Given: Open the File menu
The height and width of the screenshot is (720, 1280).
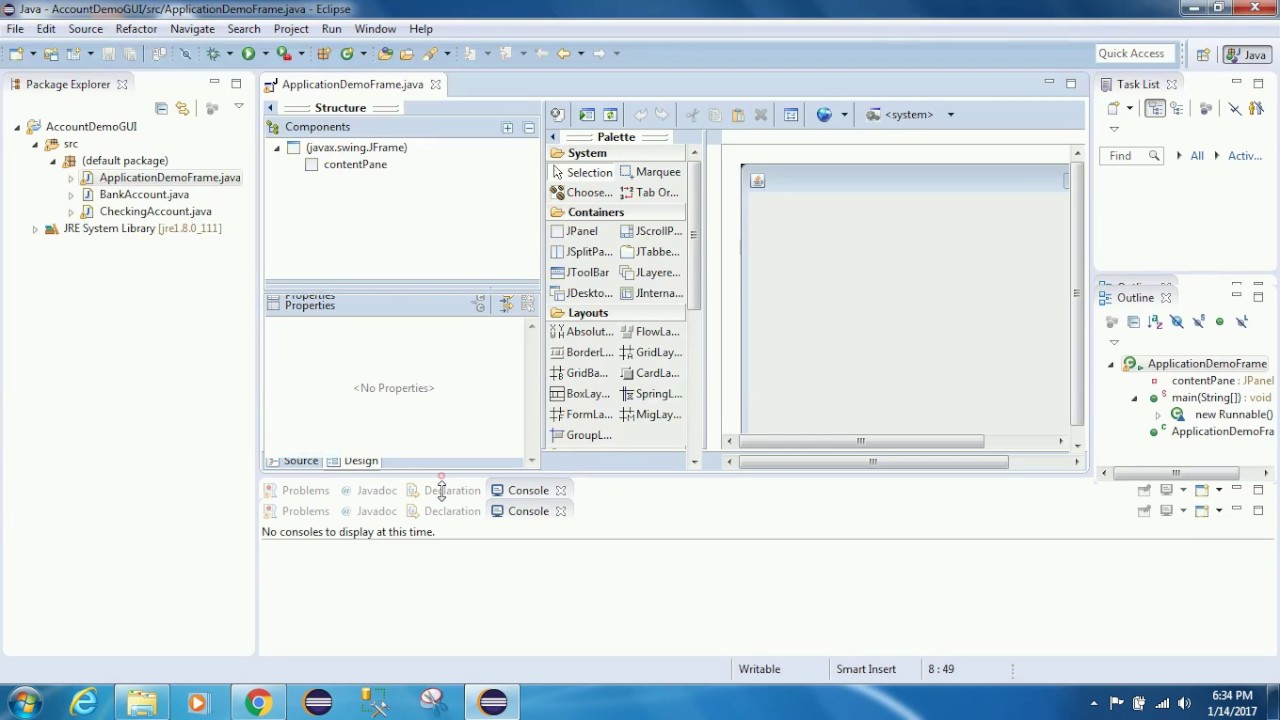Looking at the screenshot, I should pyautogui.click(x=15, y=29).
